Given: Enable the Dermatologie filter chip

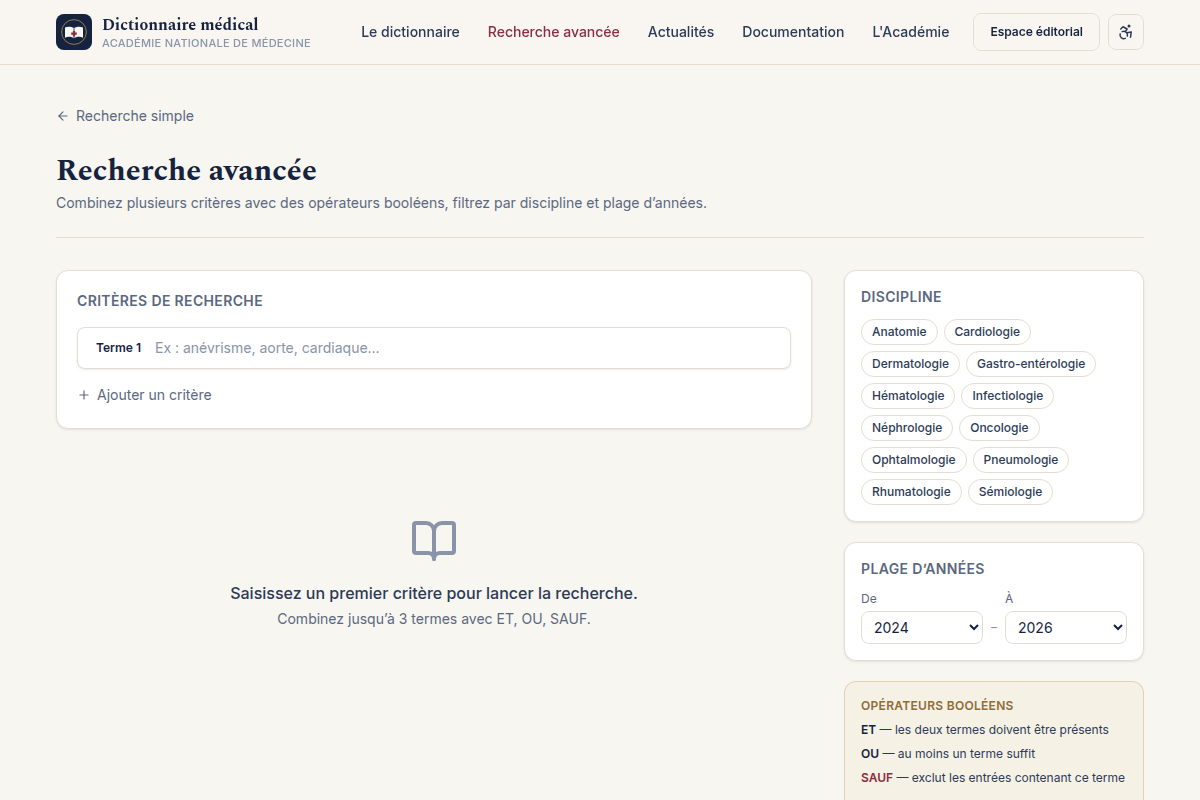Looking at the screenshot, I should (910, 364).
